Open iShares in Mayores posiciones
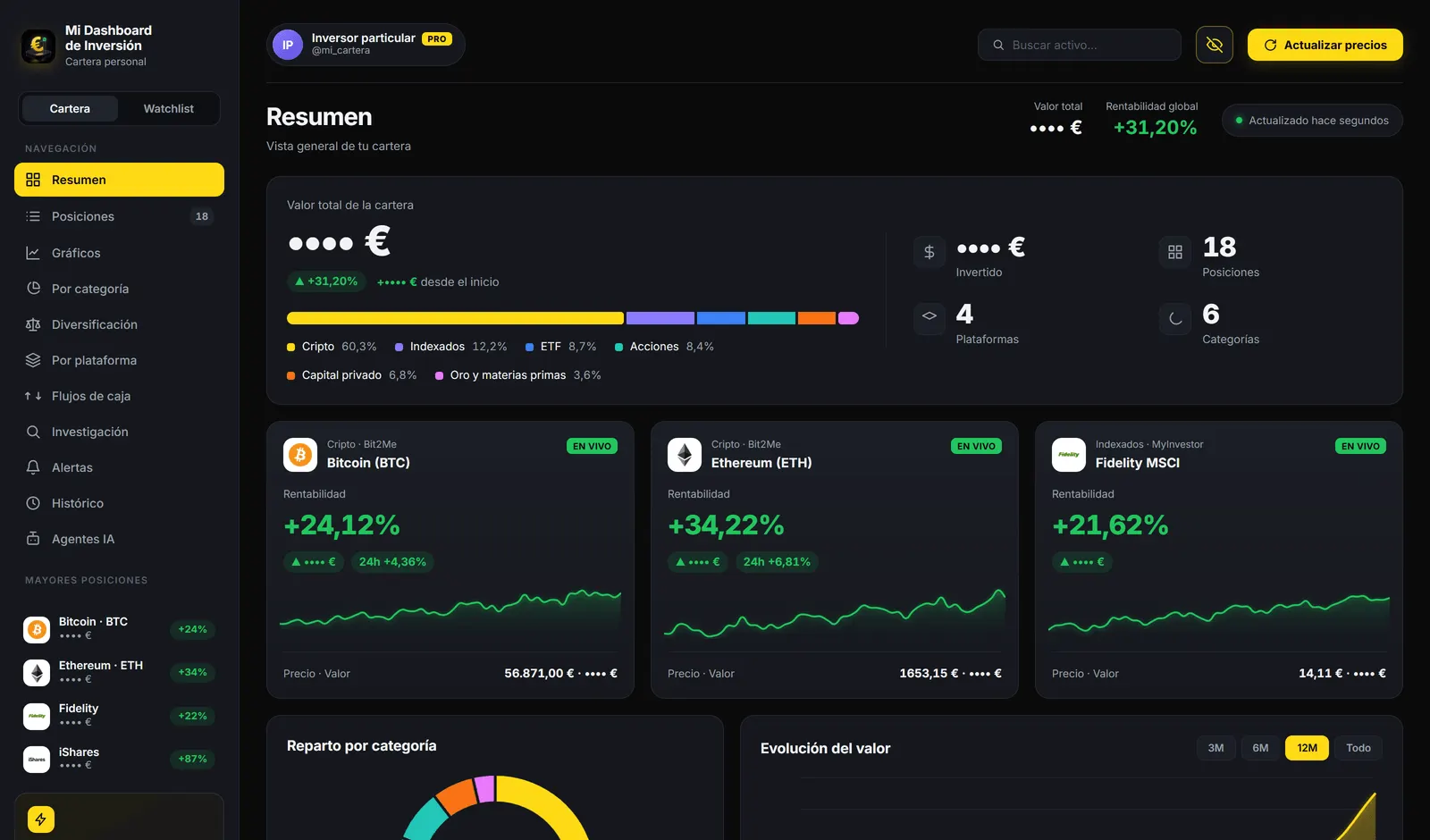This screenshot has width=1430, height=840. 119,759
